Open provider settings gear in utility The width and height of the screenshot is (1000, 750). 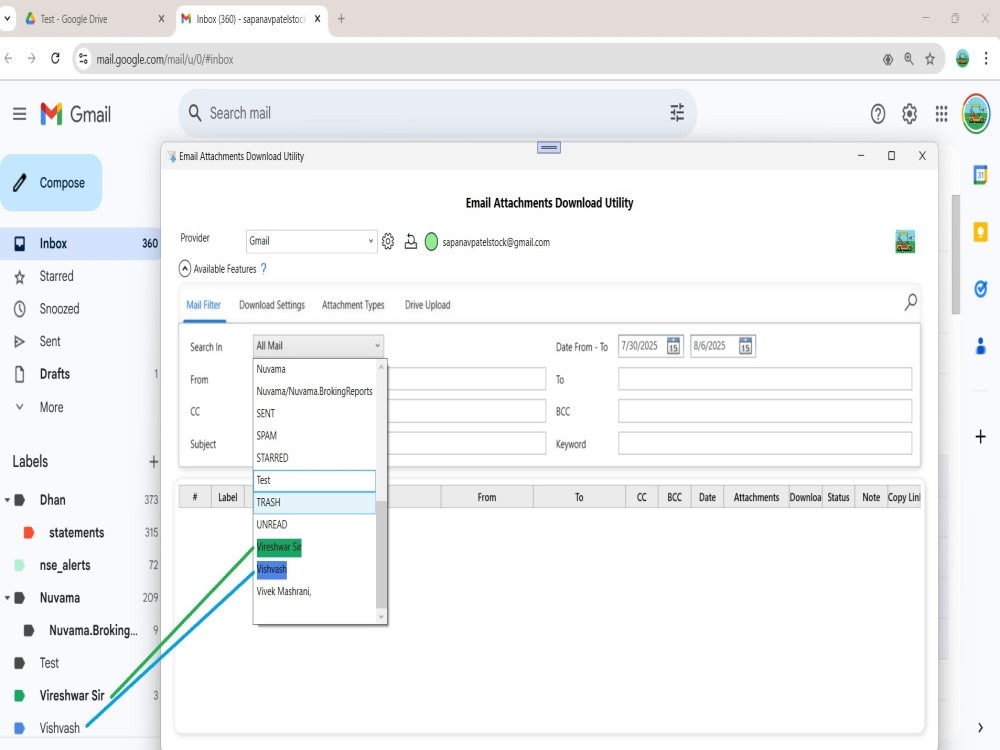pyautogui.click(x=388, y=241)
